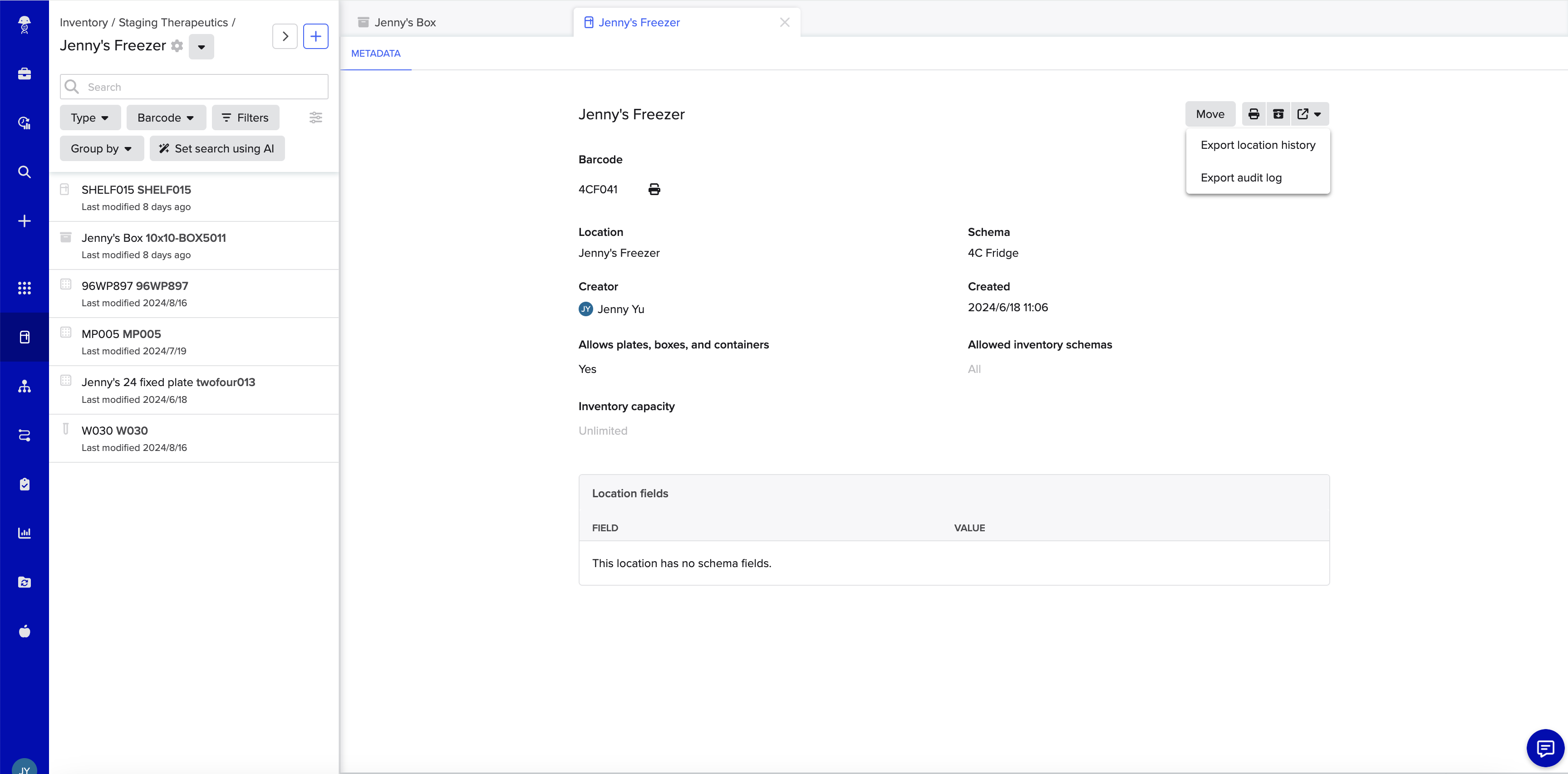Screen dimensions: 1568x774
Task: Open Jenny's Box 10x10-BOX5011 list item
Action: 194,246
